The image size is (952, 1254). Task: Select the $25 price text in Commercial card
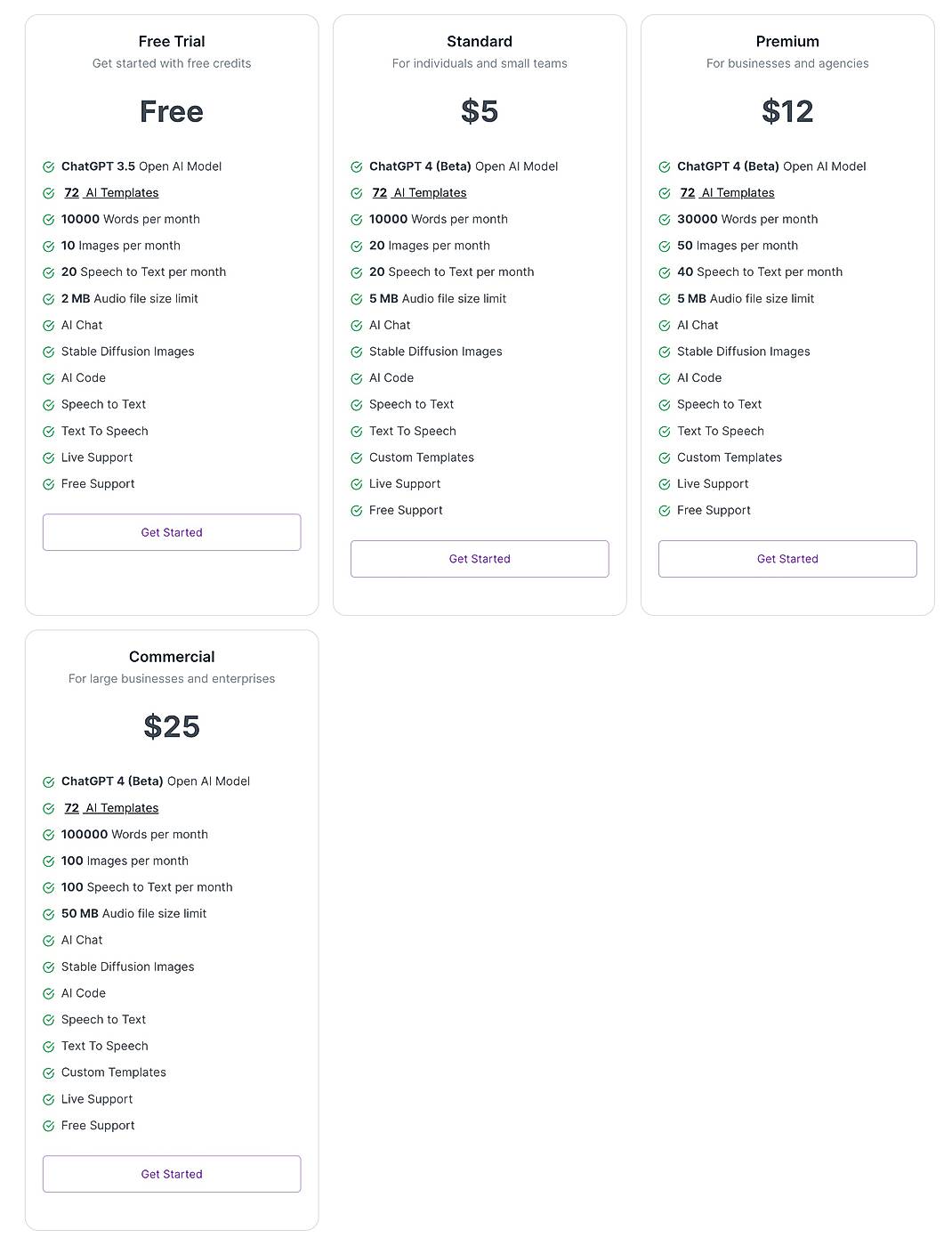(x=171, y=727)
